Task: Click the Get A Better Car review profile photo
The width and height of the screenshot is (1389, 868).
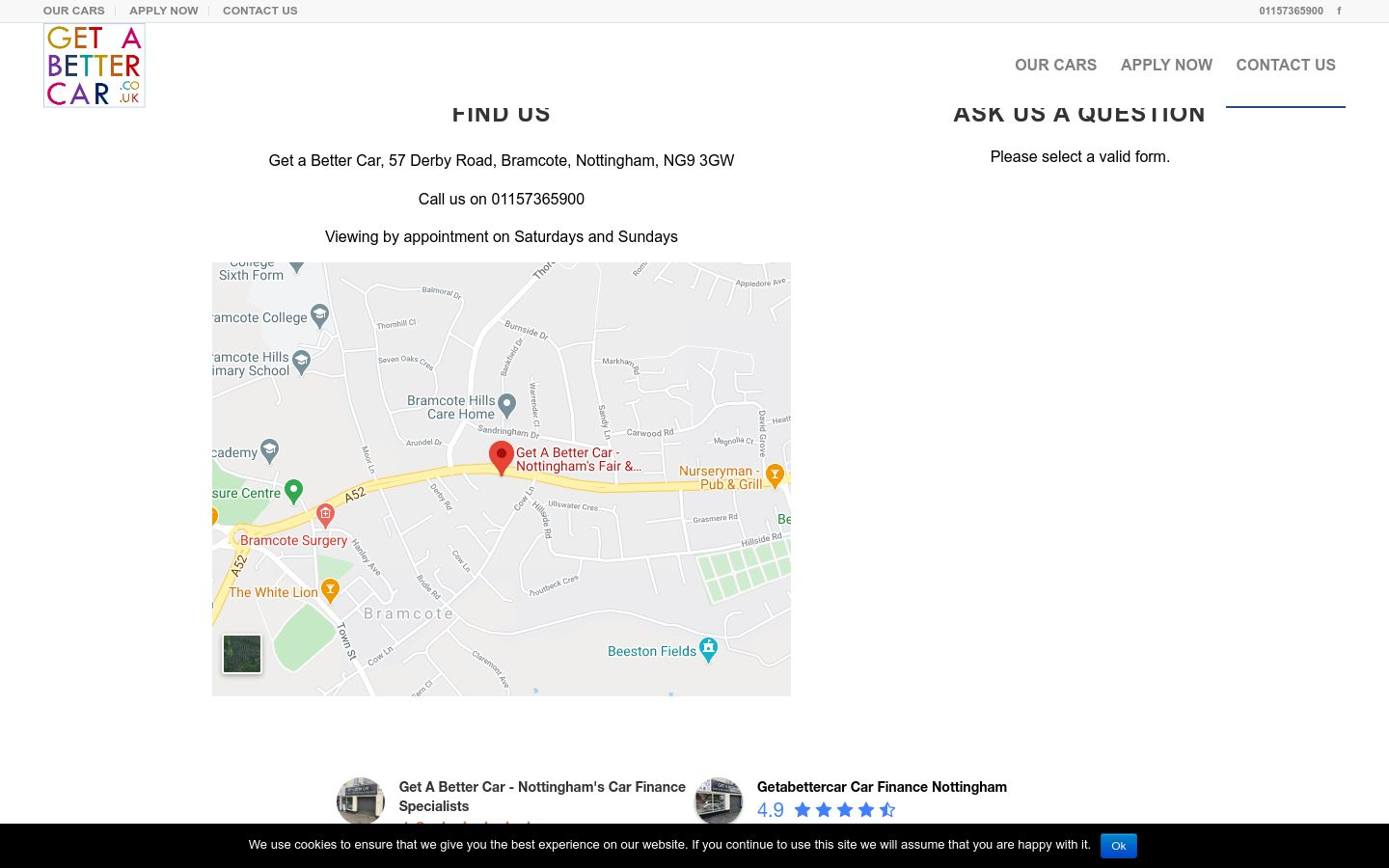Action: (x=361, y=800)
